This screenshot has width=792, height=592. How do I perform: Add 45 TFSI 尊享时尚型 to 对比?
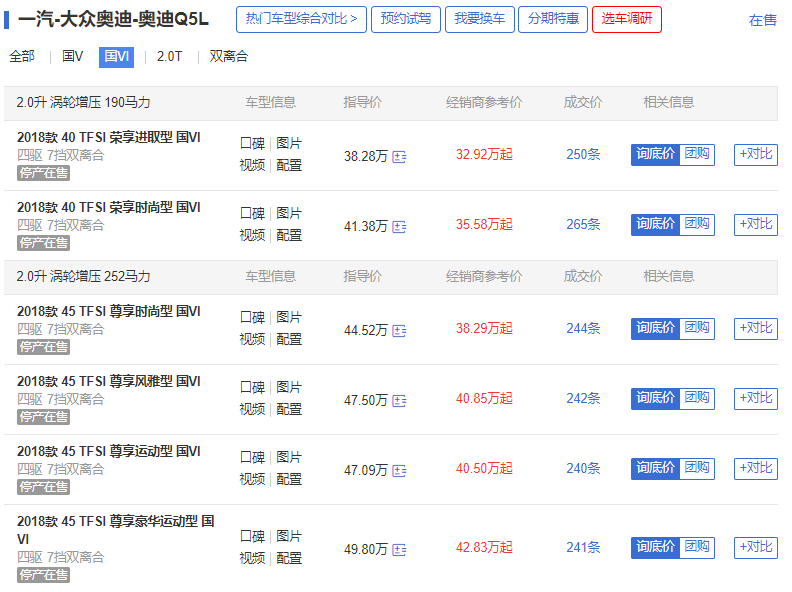click(x=756, y=328)
